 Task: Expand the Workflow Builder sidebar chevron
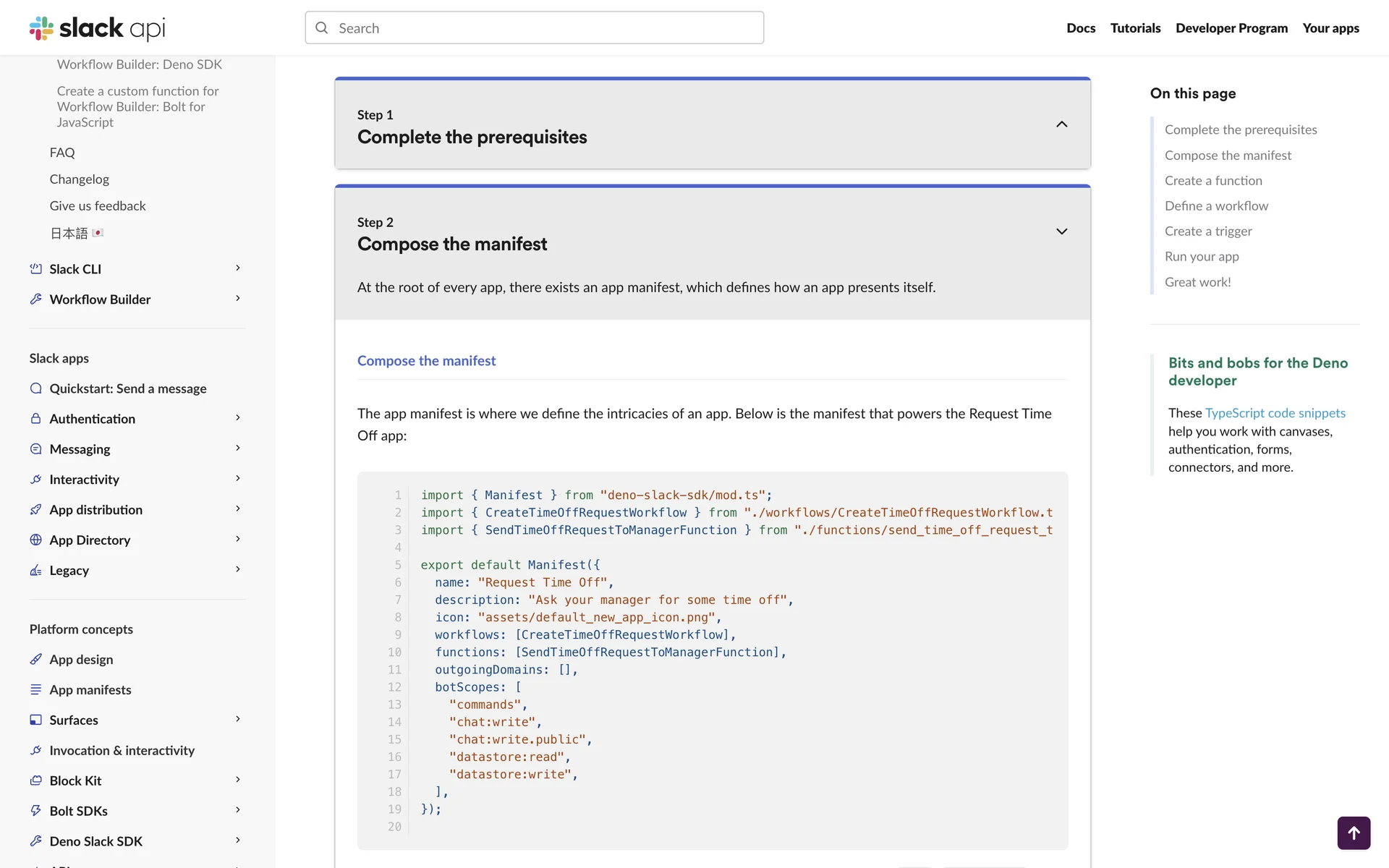pyautogui.click(x=238, y=299)
